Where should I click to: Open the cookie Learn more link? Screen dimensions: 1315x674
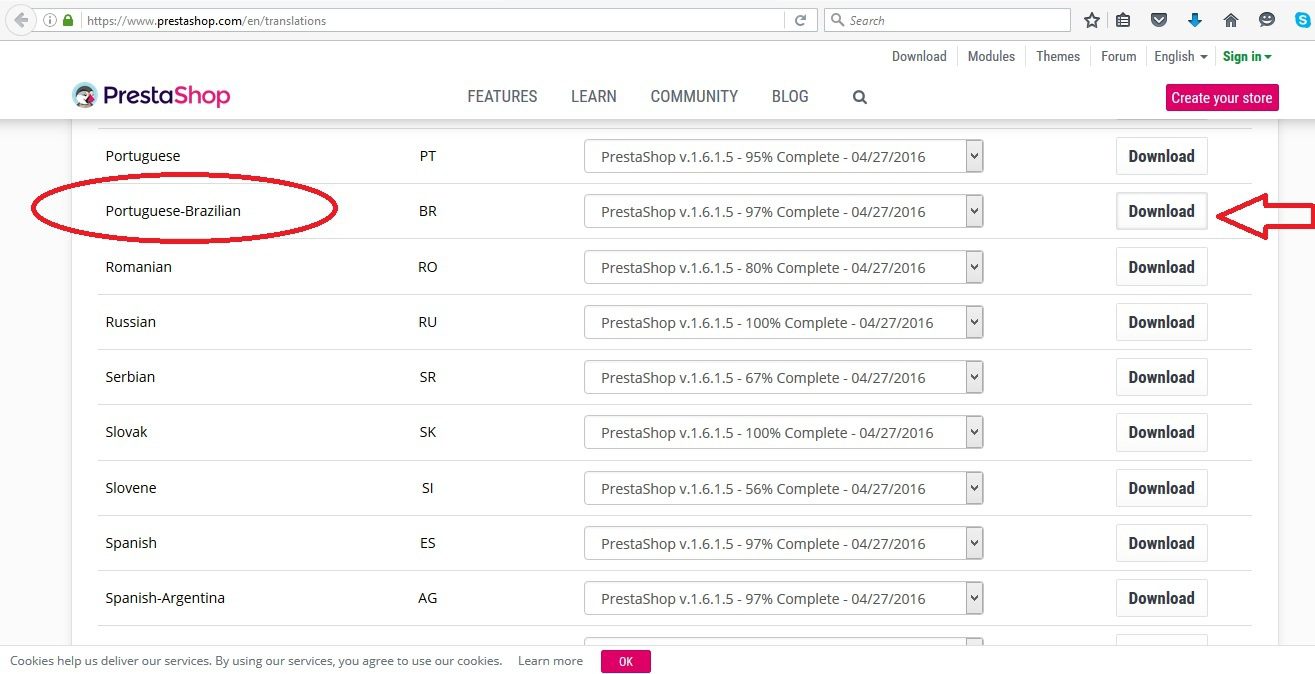point(550,661)
